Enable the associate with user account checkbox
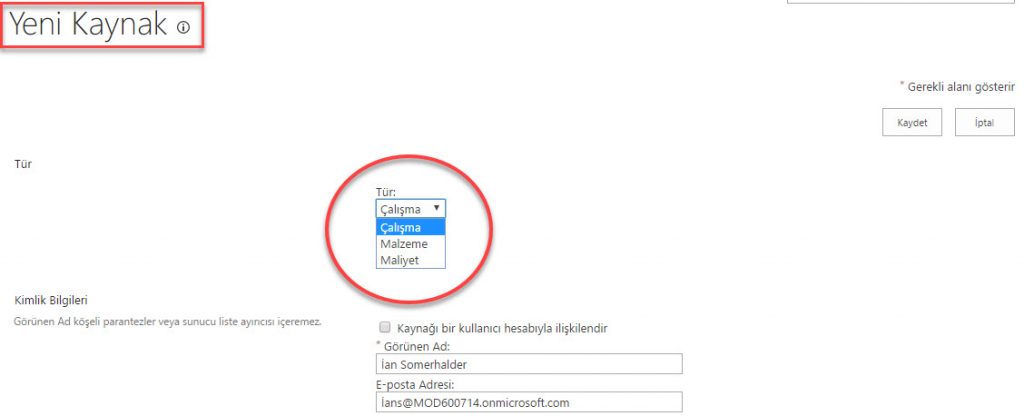1024x416 pixels. click(384, 327)
